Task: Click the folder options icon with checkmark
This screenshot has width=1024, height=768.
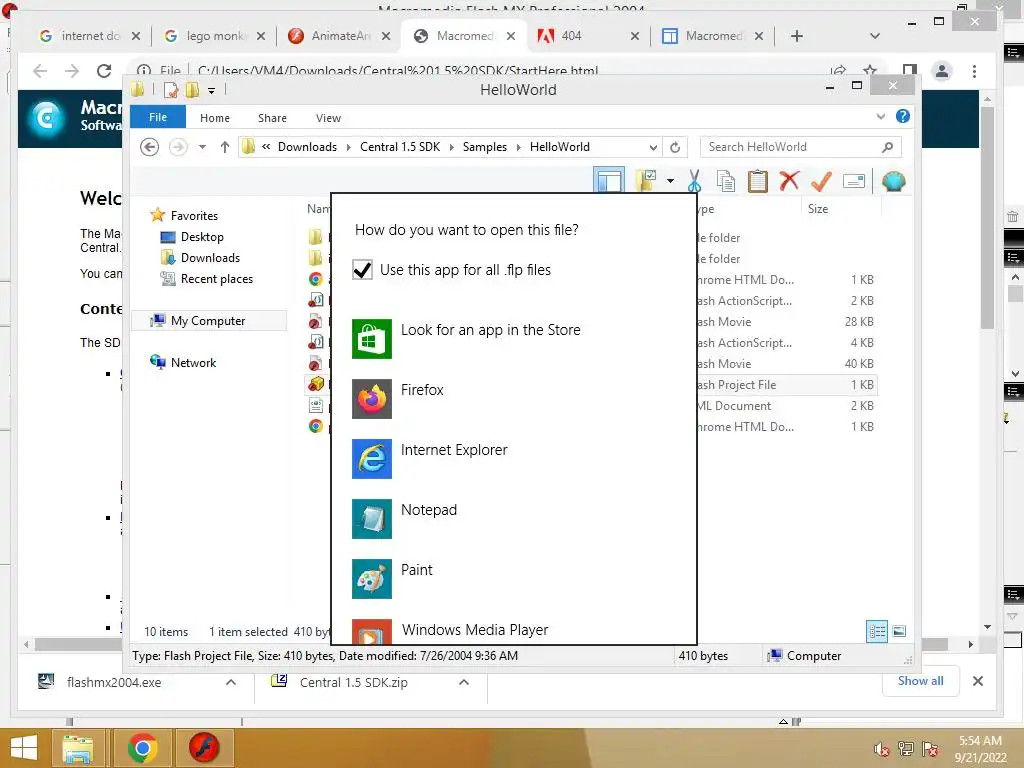Action: 646,180
